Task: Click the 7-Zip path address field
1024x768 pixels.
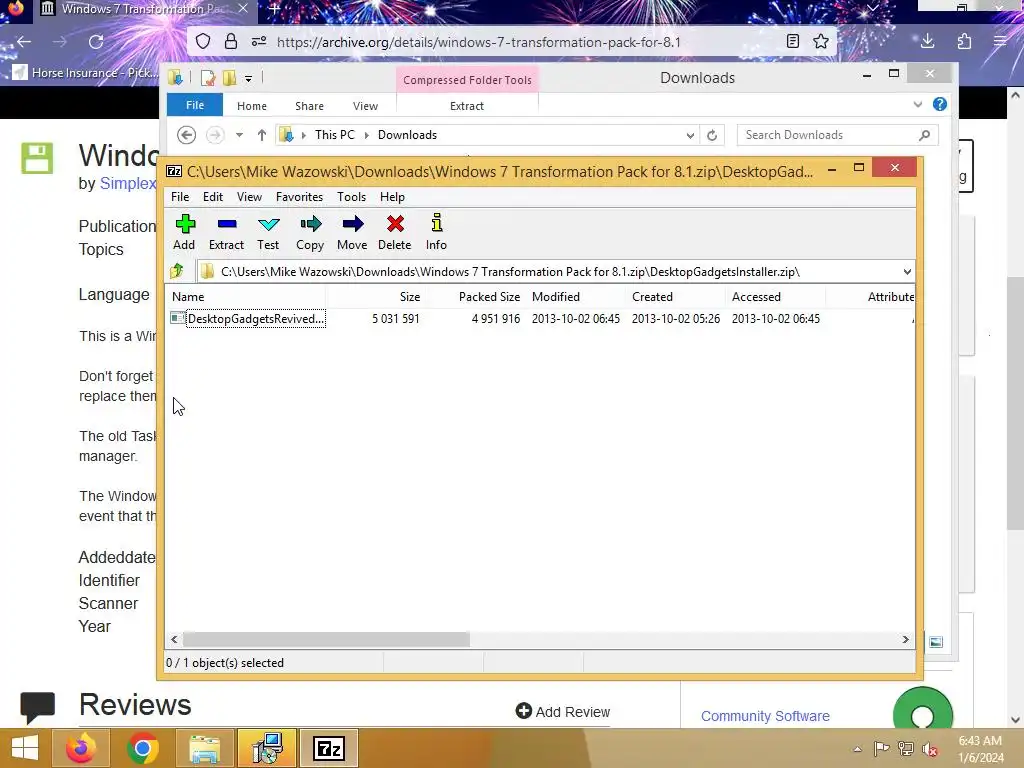Action: pos(549,272)
